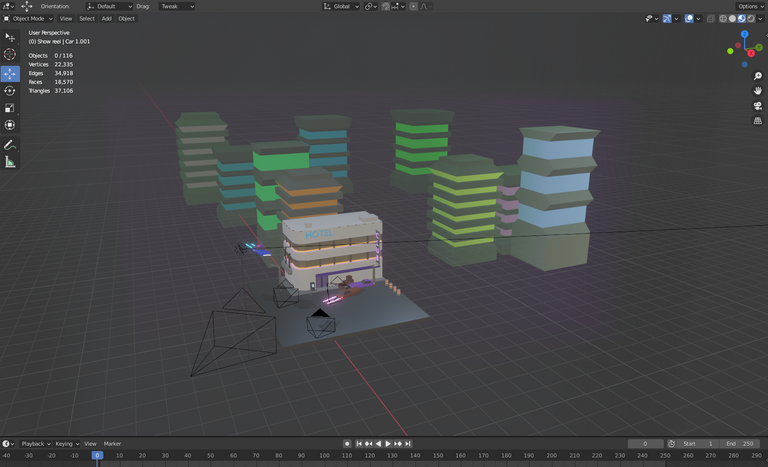The height and width of the screenshot is (467, 768).
Task: Open timeline Keying menu
Action: pos(67,443)
